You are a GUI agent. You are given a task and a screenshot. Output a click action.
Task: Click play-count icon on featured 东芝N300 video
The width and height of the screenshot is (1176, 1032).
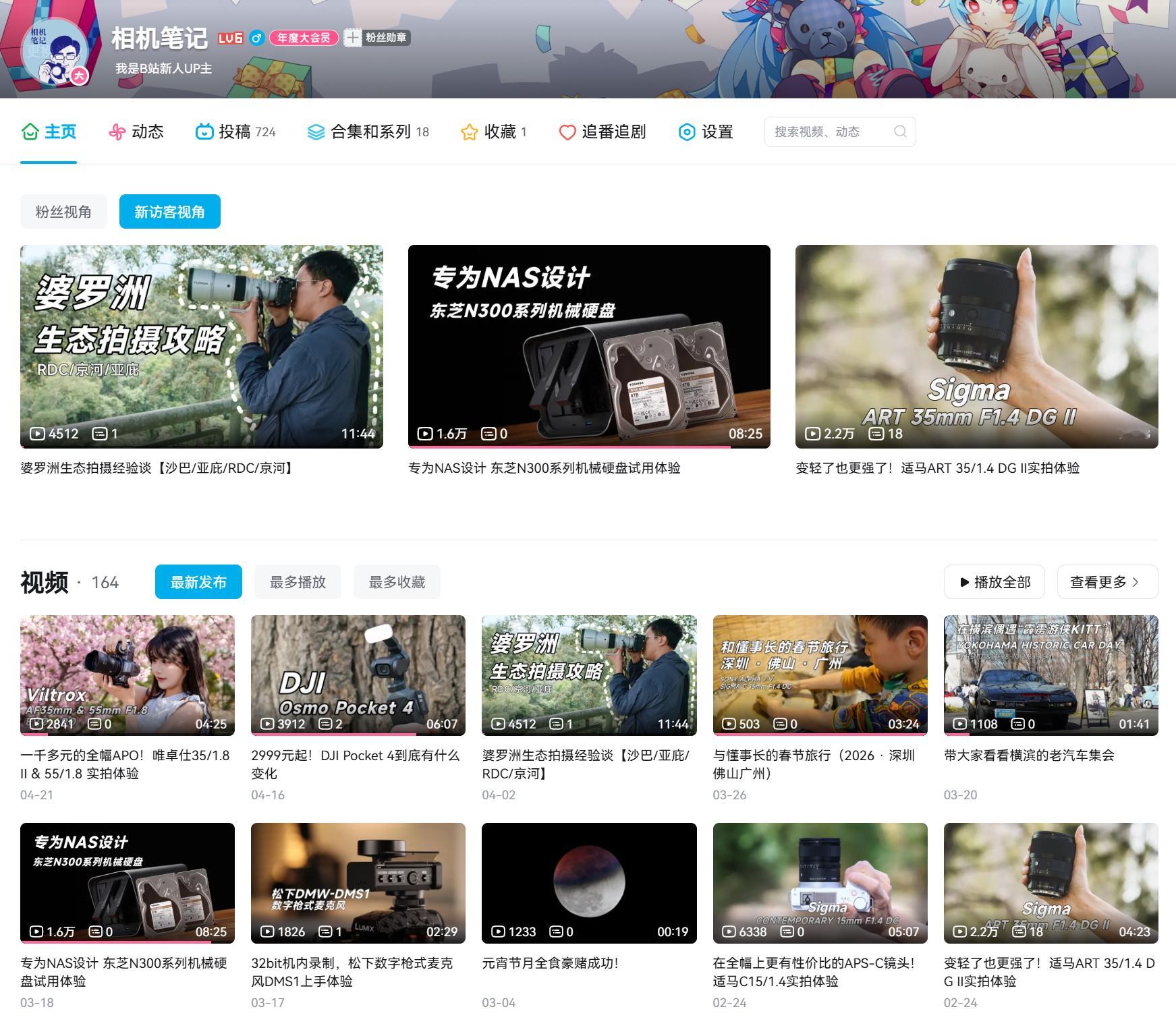click(x=425, y=434)
